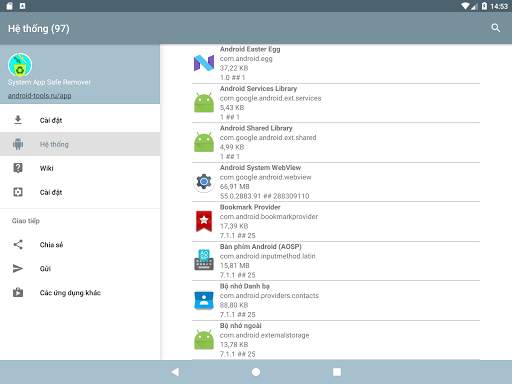The width and height of the screenshot is (512, 384).
Task: Click the store bag icon for Các ứng dụng khác
Action: pos(18,292)
